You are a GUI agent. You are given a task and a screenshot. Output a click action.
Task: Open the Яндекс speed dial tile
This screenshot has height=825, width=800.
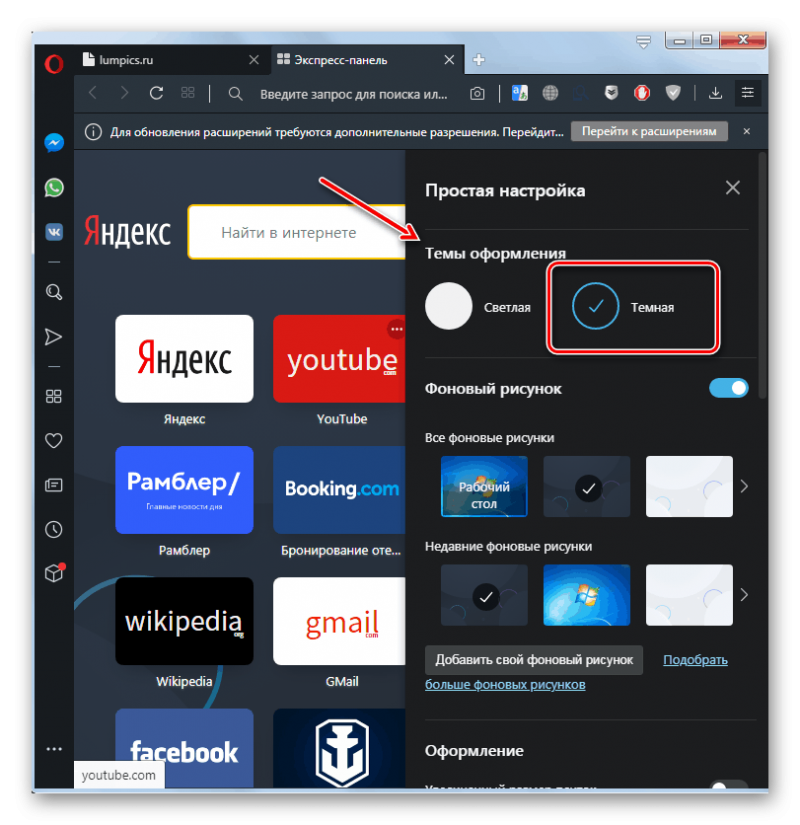(x=184, y=359)
